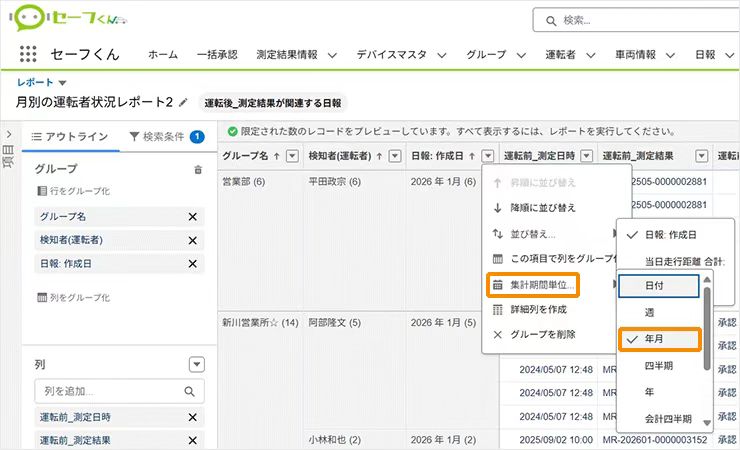The image size is (740, 450).
Task: Click the trash icon beside グループ heading
Action: (198, 169)
